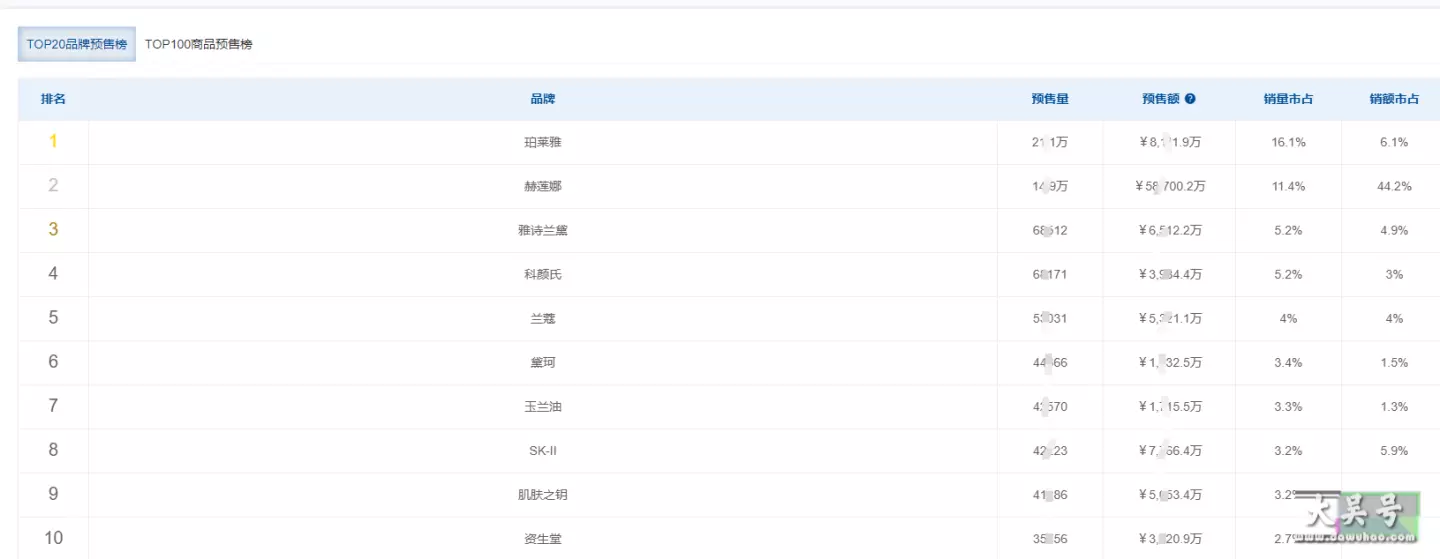Image resolution: width=1440 pixels, height=559 pixels.
Task: Click SK-II row's 预售量 cell
Action: 1050,451
